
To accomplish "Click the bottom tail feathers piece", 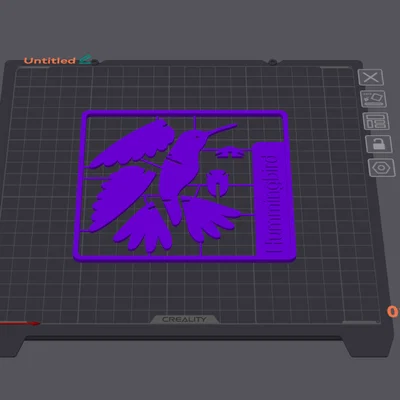I will [143, 228].
